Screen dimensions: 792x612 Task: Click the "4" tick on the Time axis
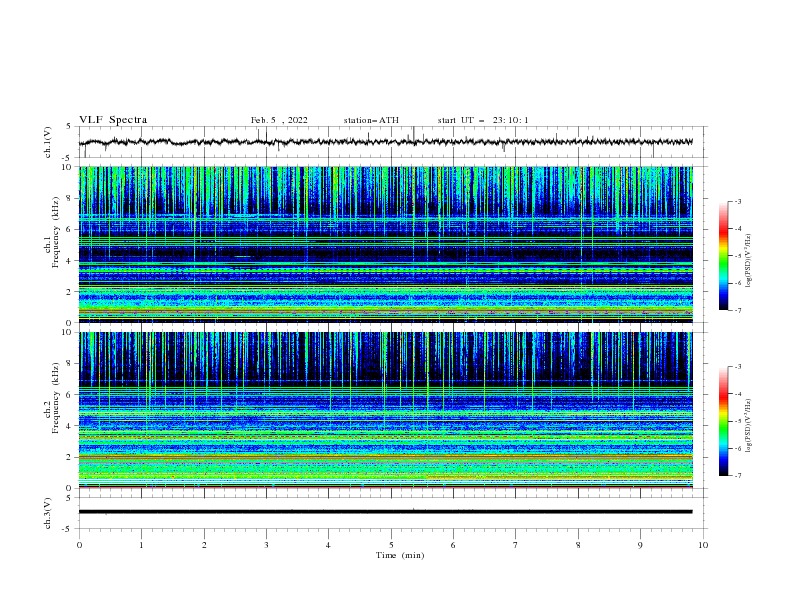328,545
